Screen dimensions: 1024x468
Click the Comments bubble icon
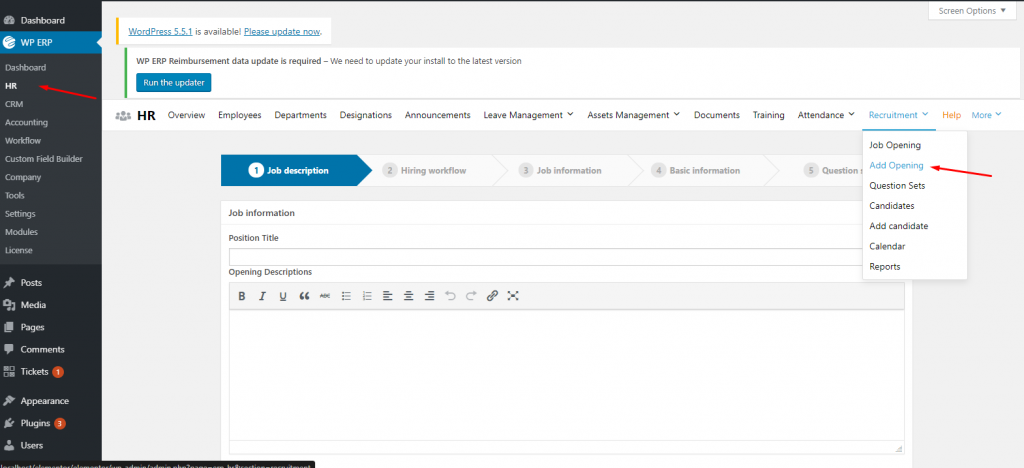9,349
